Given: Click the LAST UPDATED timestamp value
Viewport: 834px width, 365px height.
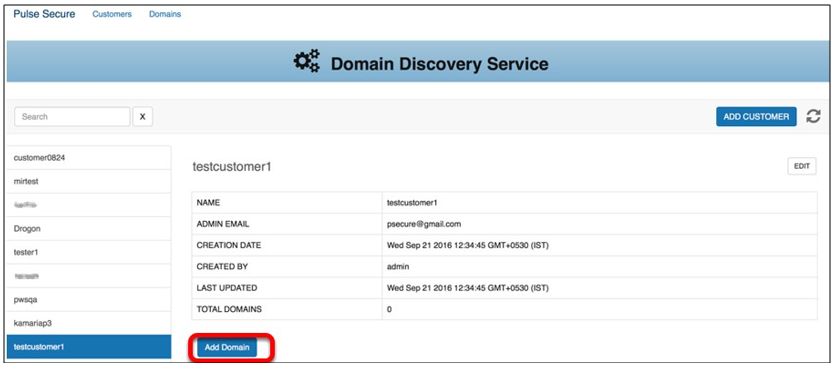Looking at the screenshot, I should [468, 288].
